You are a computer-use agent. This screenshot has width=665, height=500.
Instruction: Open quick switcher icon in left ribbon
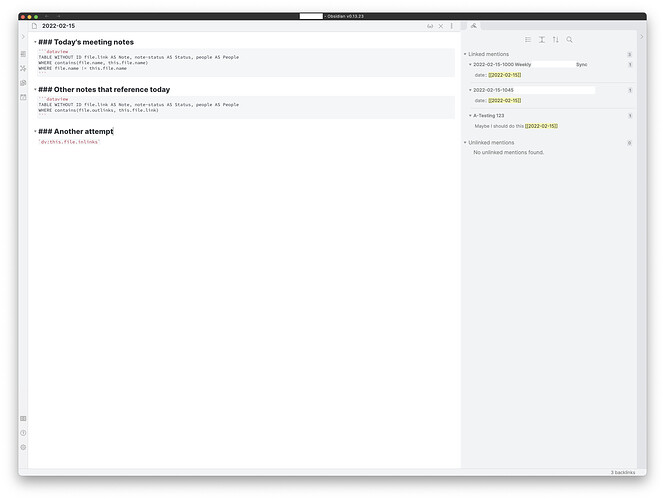coord(23,54)
